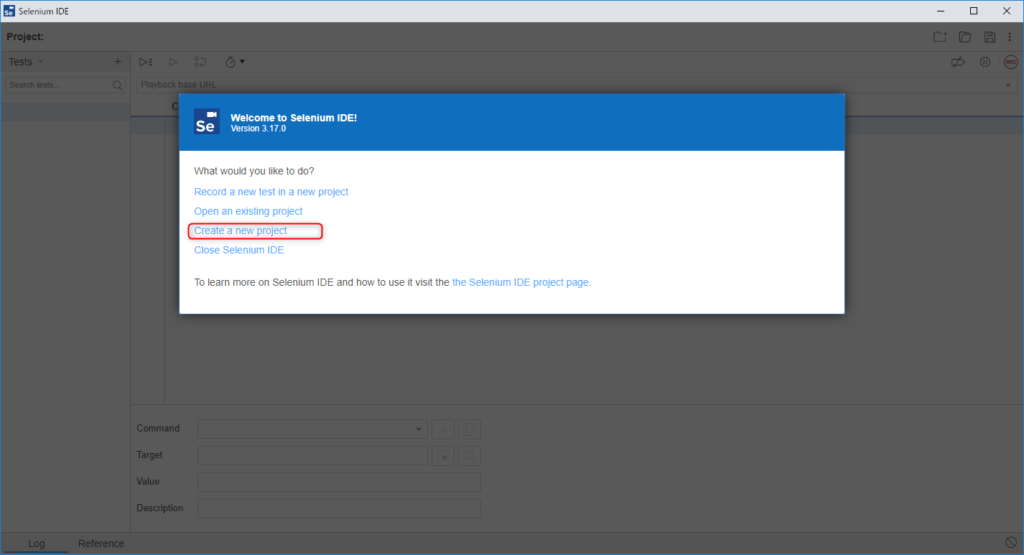This screenshot has height=555, width=1024.
Task: Open the Command combo box
Action: 312,429
